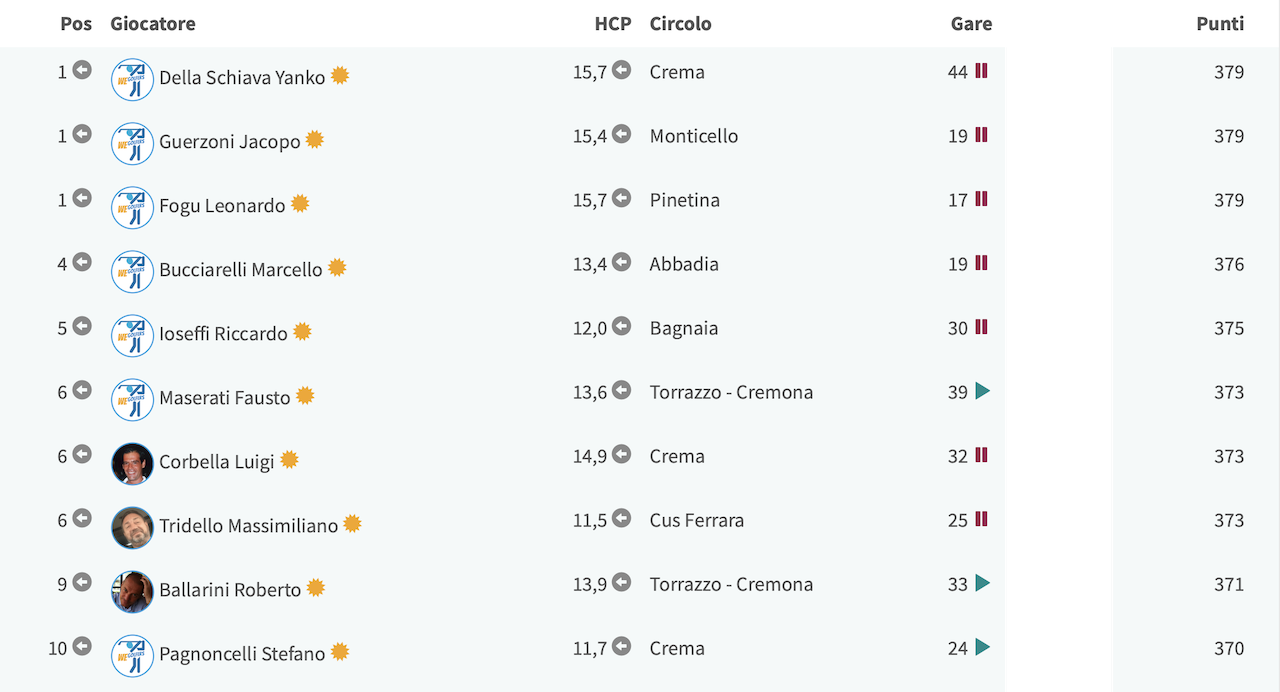Open Bucciarelli Marcello's player page
1280x692 pixels.
click(x=241, y=270)
